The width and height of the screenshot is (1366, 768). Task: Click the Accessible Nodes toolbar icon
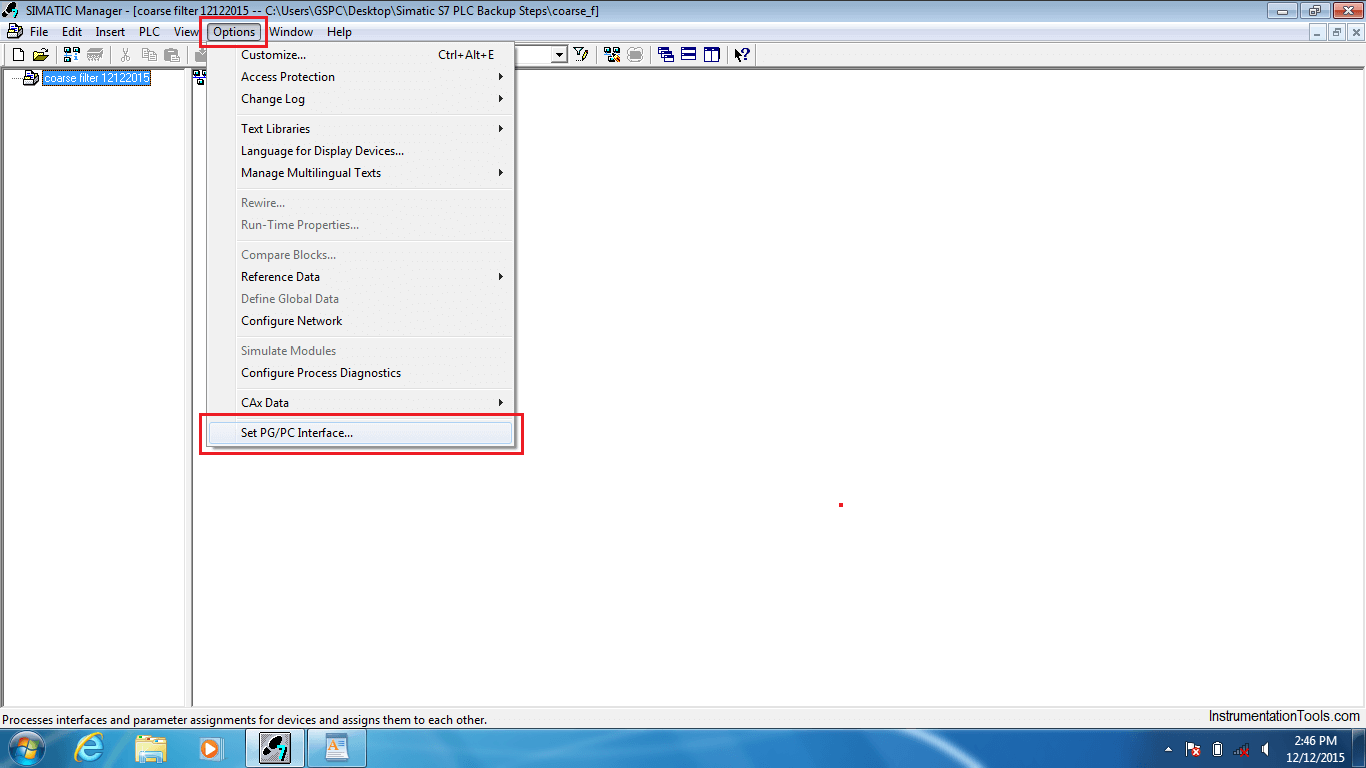coord(71,55)
